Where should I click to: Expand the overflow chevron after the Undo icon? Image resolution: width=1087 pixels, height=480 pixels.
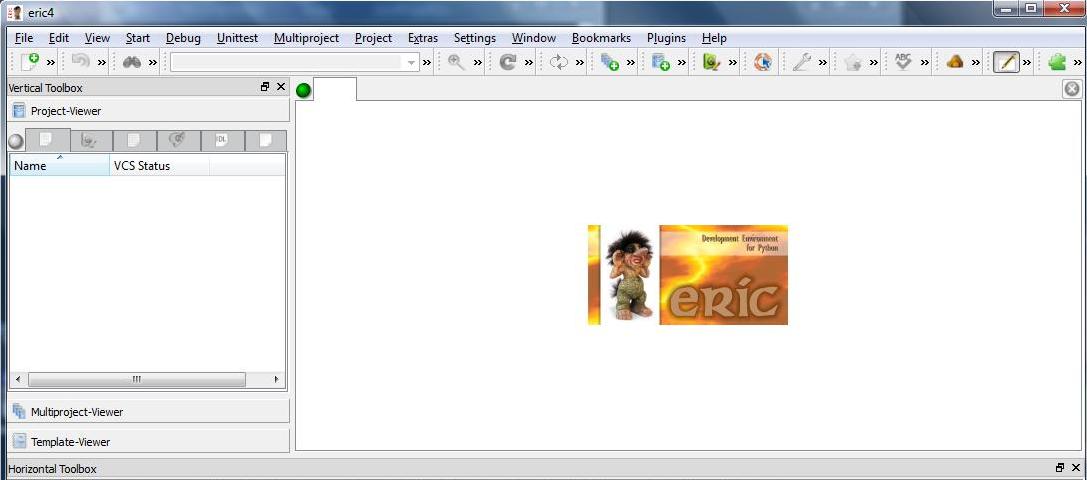coord(102,62)
